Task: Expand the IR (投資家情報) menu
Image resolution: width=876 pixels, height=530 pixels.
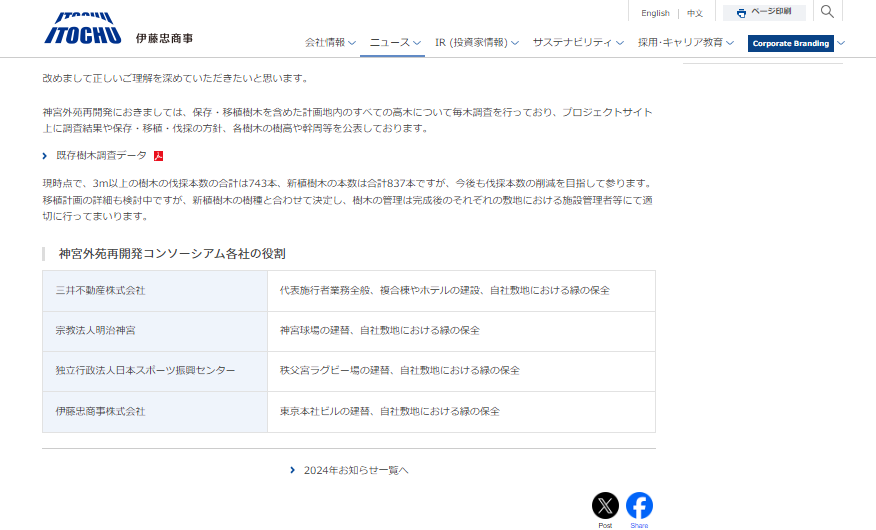Action: 477,42
